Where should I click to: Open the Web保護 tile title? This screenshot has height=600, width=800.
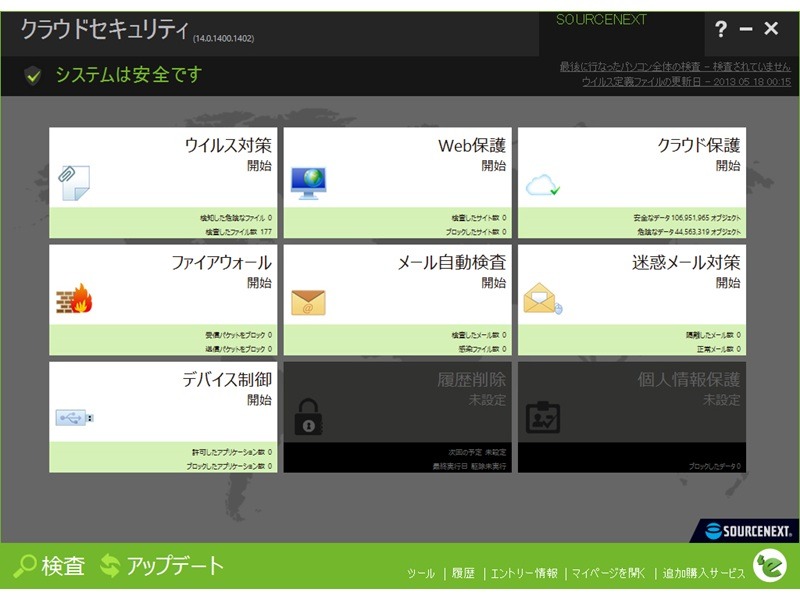tap(471, 145)
